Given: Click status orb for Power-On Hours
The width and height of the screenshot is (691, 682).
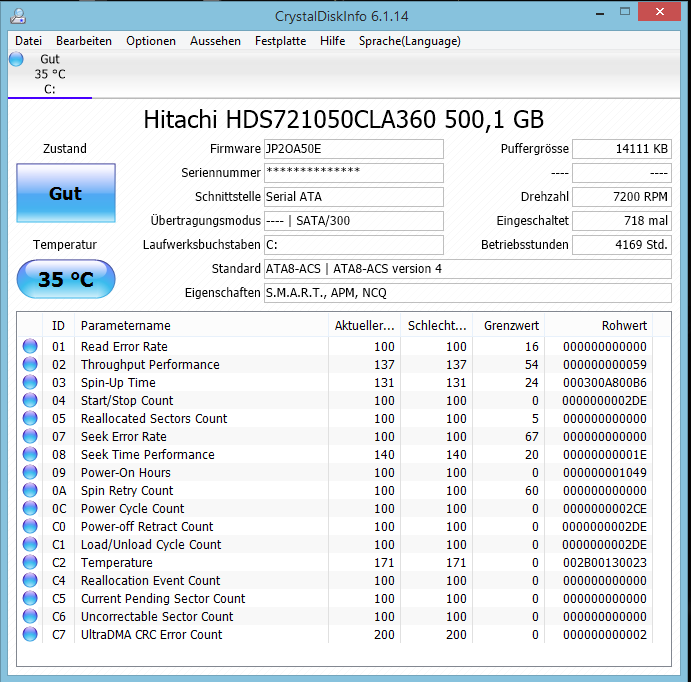Looking at the screenshot, I should pyautogui.click(x=30, y=472).
